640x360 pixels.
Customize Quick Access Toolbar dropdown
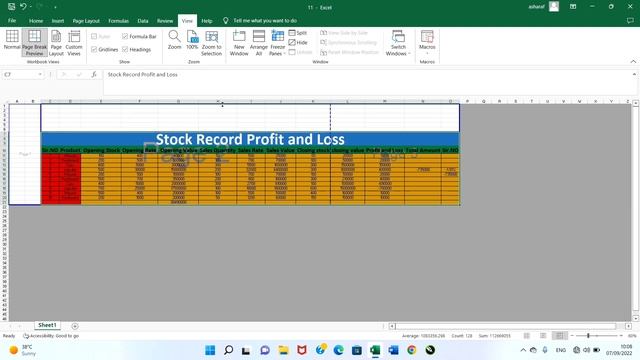[x=55, y=7]
